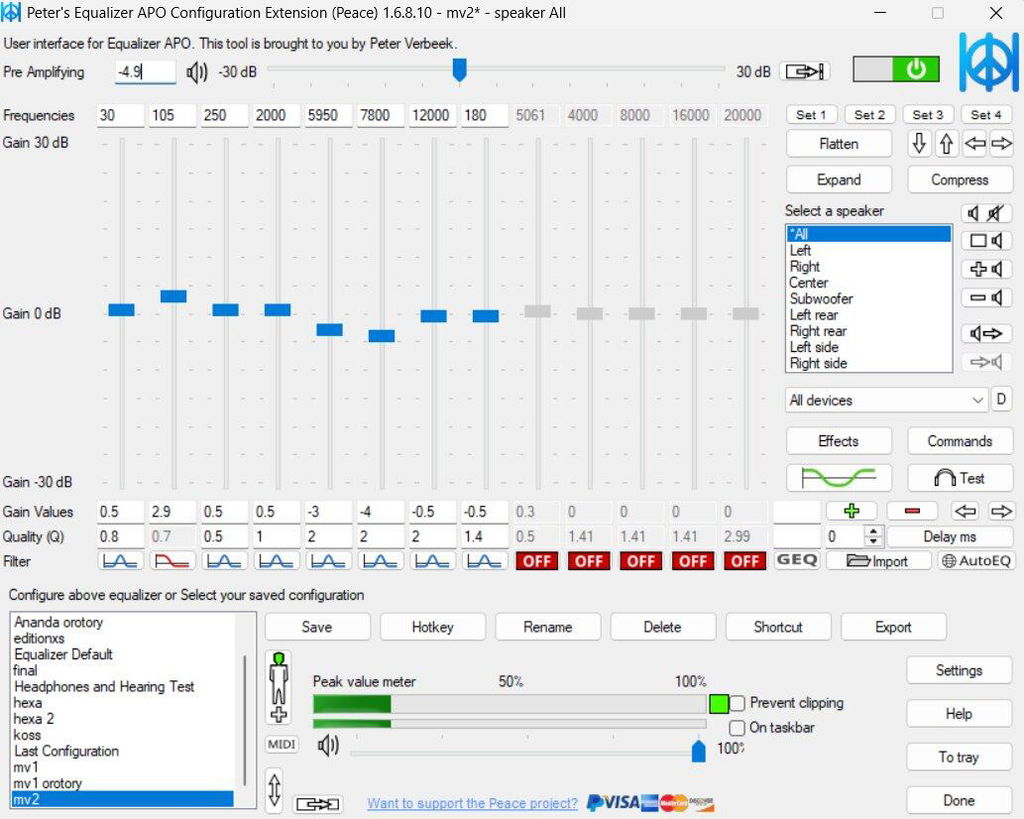
Task: Click the person-shaped profile icon
Action: (279, 687)
